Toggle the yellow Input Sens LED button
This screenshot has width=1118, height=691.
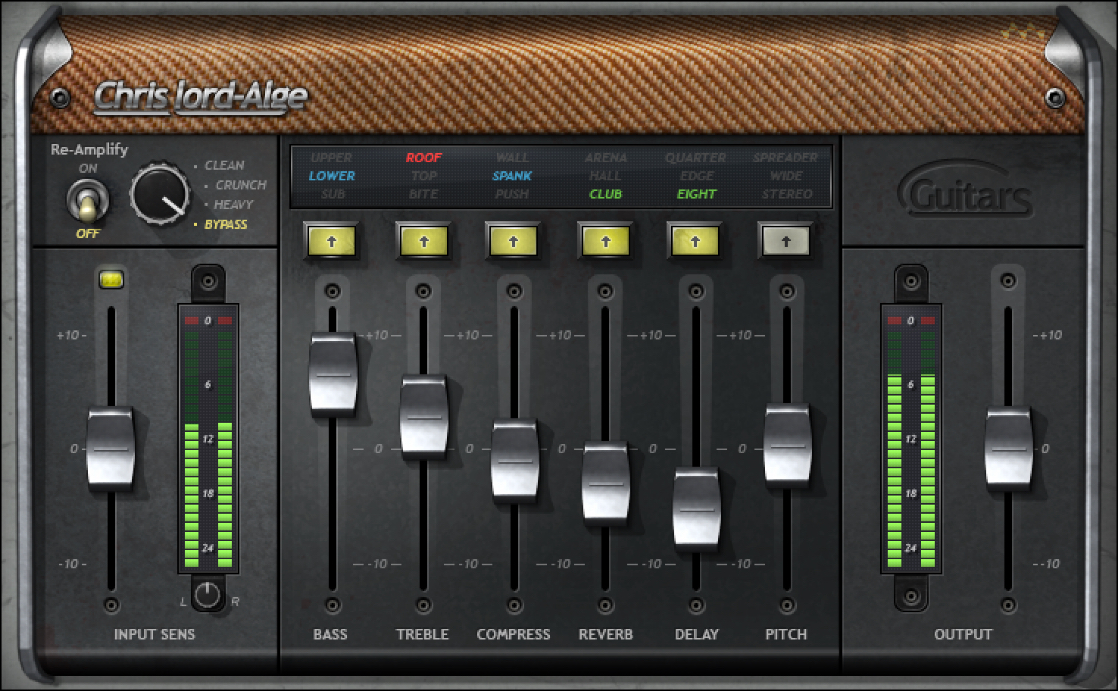(111, 281)
